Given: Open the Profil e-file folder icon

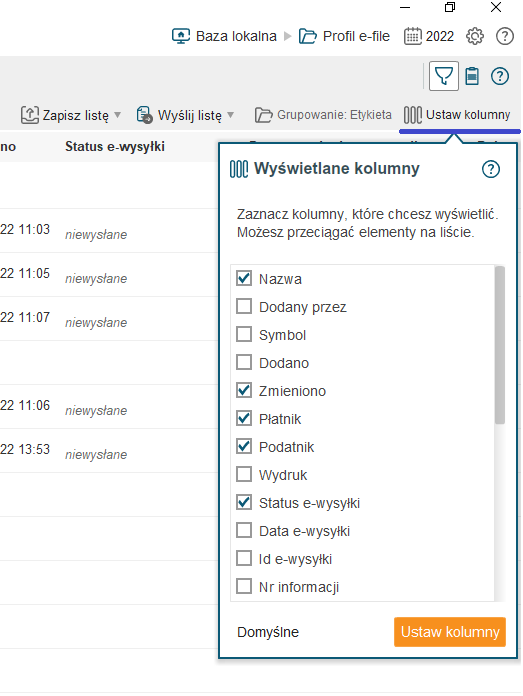Looking at the screenshot, I should click(x=308, y=36).
